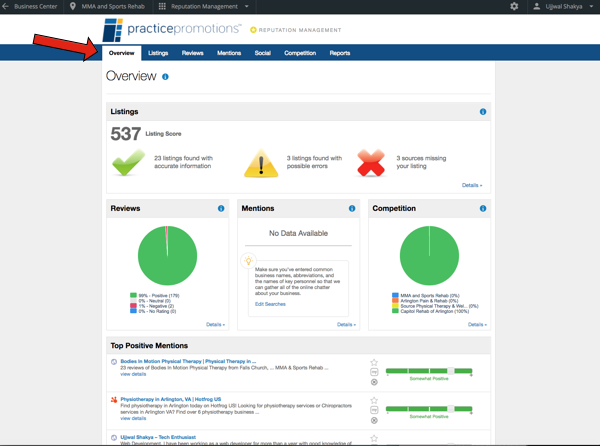Screen dimensions: 600x446
Task: Click the comment icon for the Bodies in Motion mention
Action: tap(374, 372)
